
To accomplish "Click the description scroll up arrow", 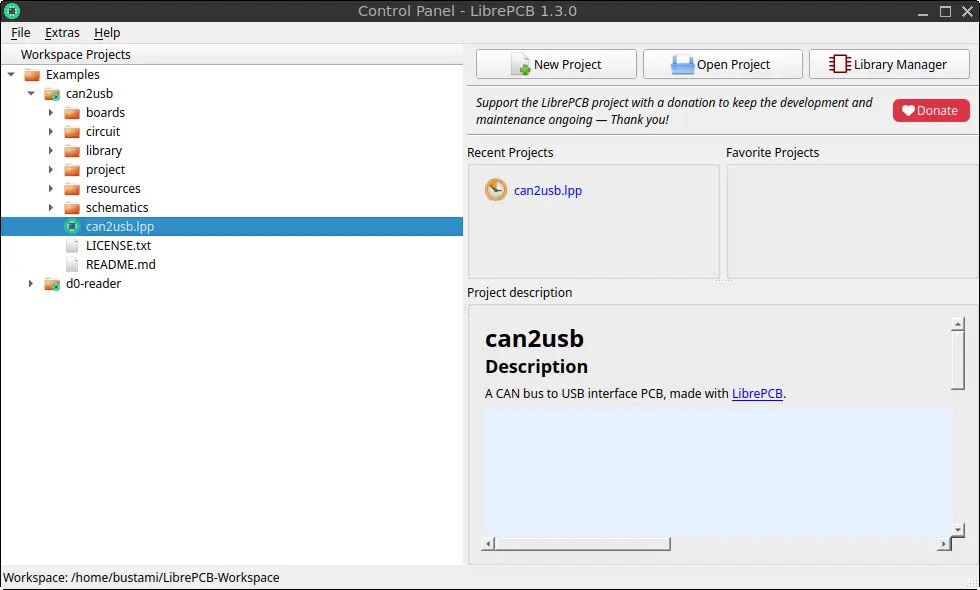I will point(958,324).
